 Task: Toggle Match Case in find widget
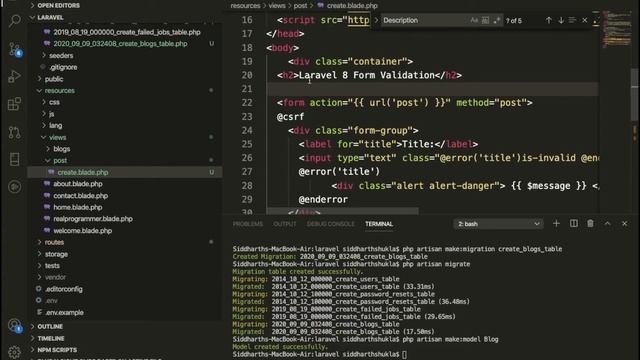474,20
